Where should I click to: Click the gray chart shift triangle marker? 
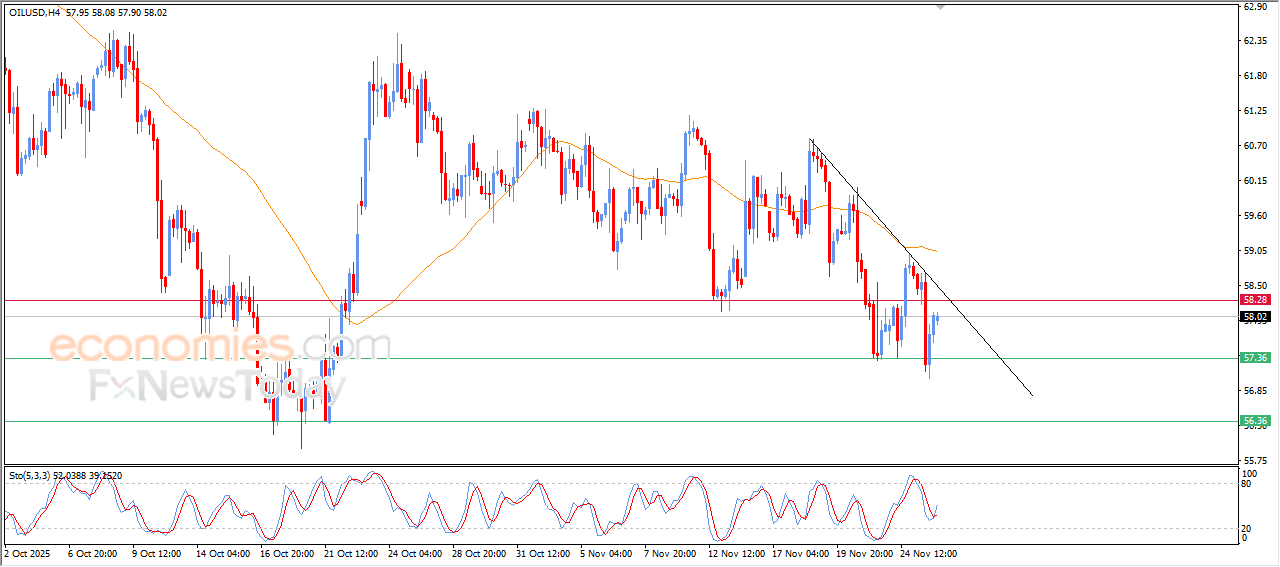tap(940, 6)
